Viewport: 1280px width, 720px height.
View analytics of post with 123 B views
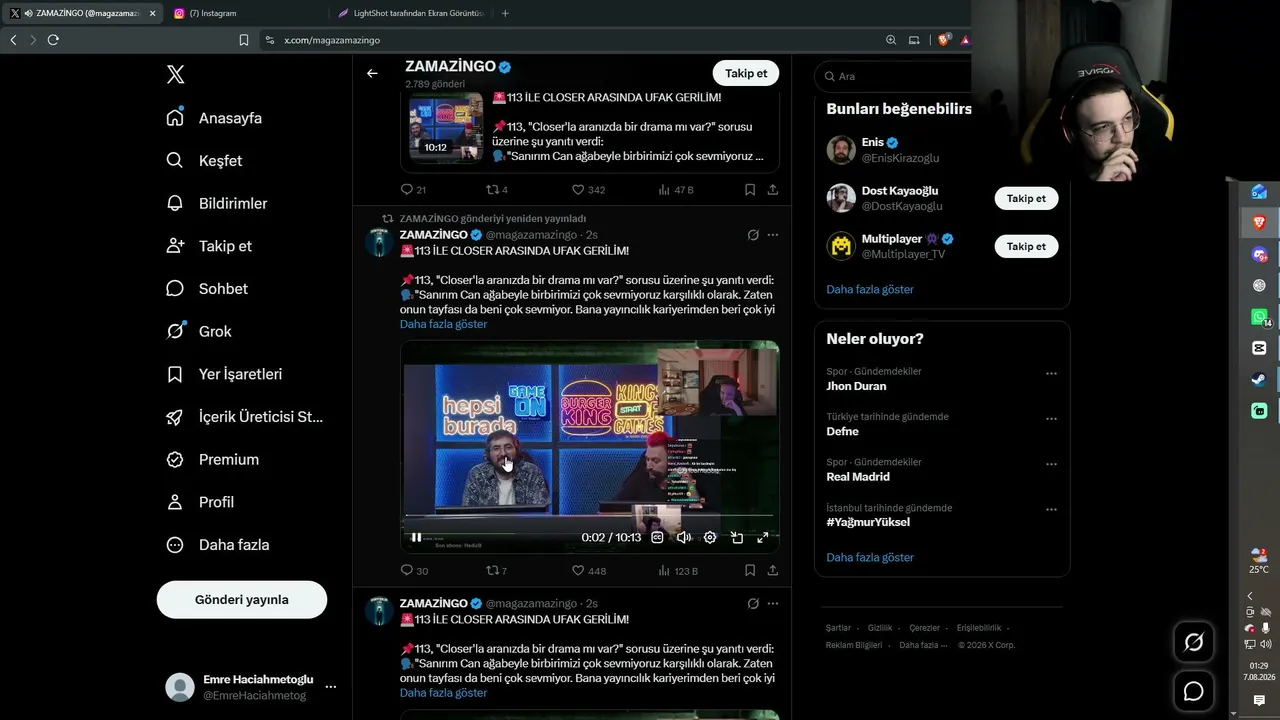678,571
